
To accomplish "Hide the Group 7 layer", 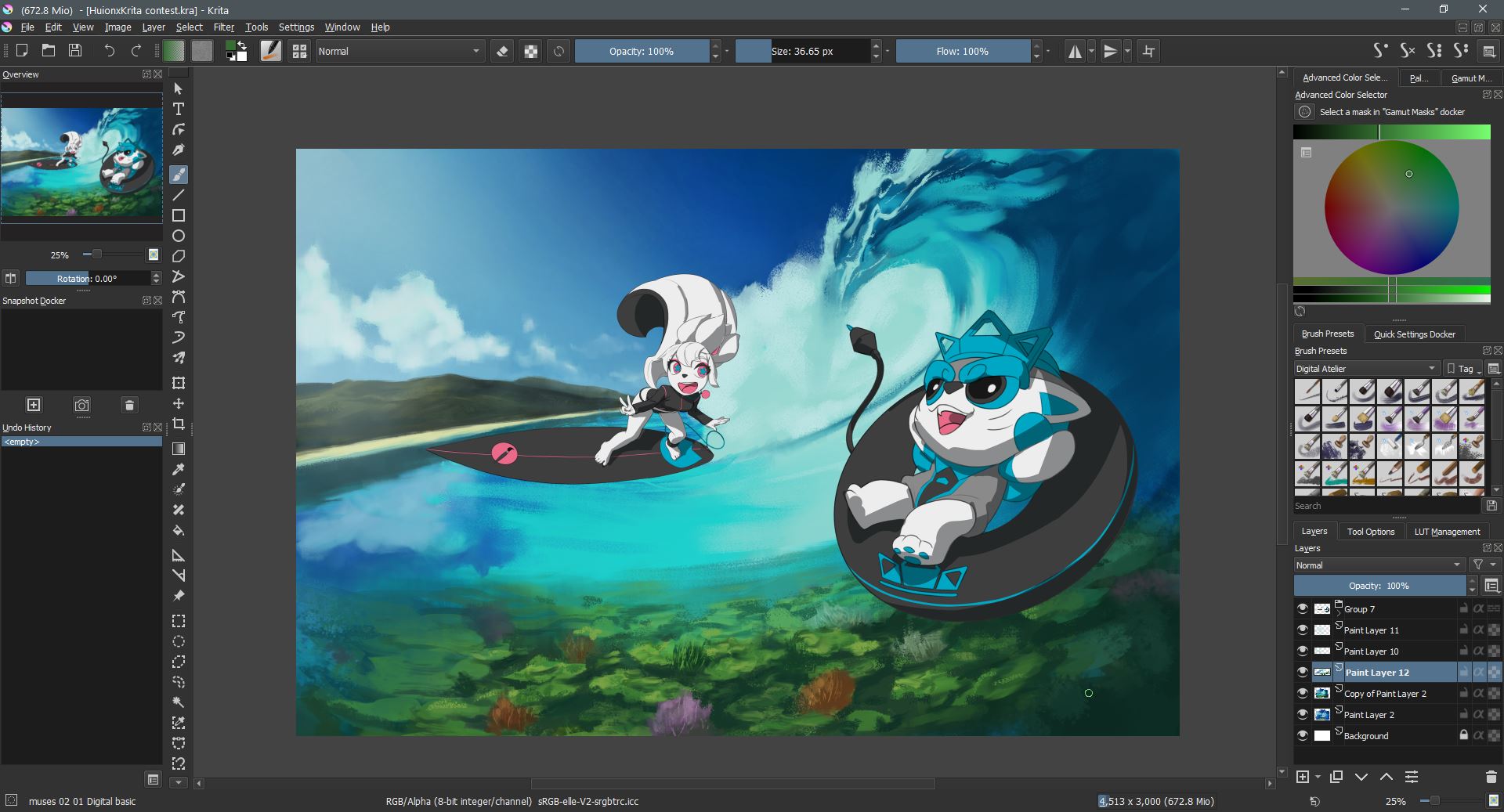I will (1303, 608).
